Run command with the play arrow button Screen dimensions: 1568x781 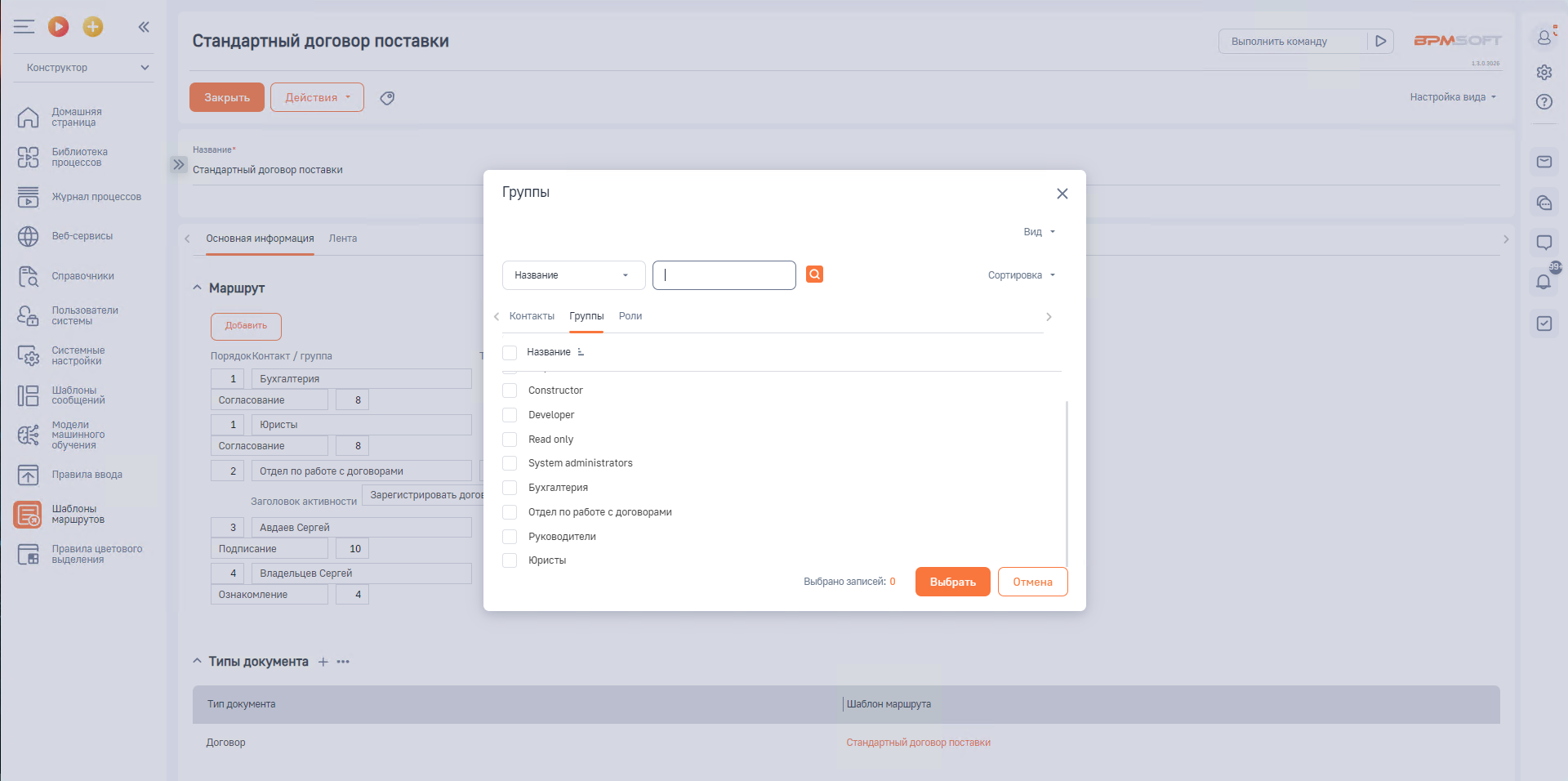coord(1380,41)
